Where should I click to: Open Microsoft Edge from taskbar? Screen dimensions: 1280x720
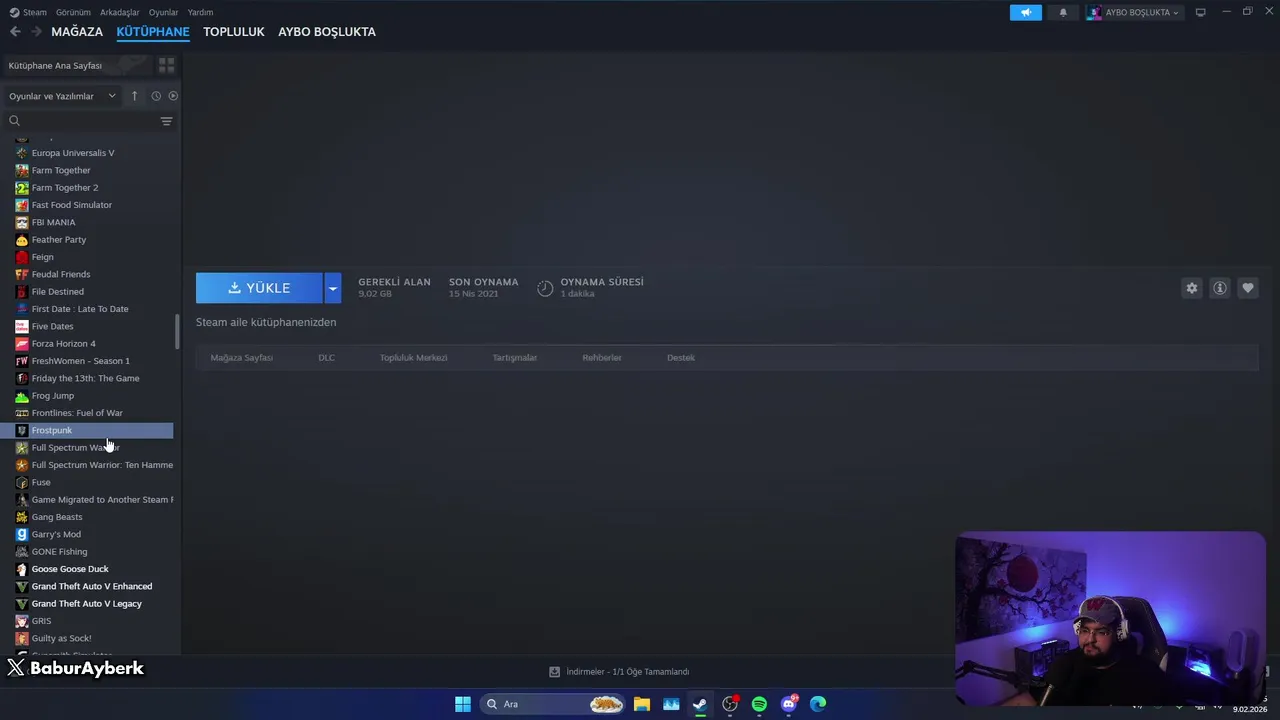click(x=818, y=704)
